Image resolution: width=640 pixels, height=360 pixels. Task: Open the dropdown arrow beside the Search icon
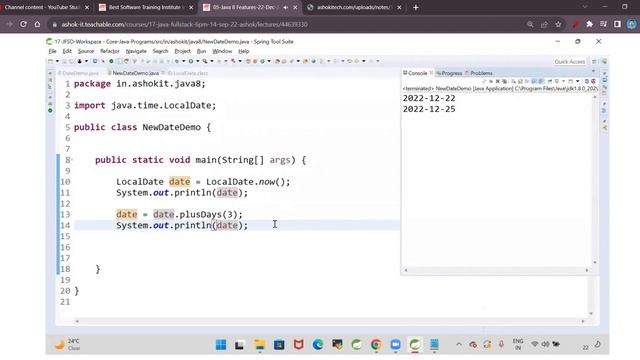(298, 61)
